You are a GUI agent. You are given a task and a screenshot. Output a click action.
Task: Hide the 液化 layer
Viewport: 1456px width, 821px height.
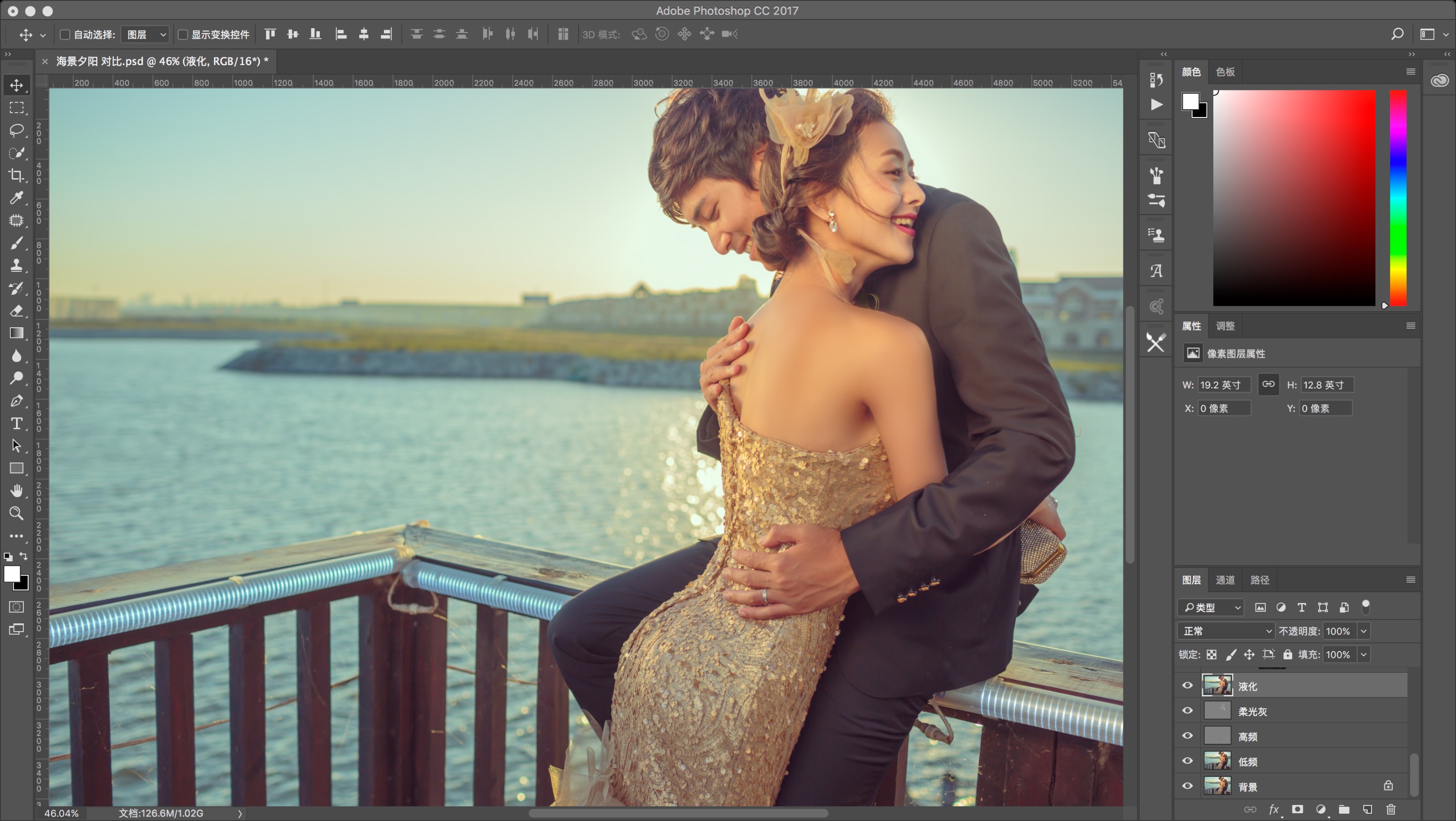click(1188, 685)
